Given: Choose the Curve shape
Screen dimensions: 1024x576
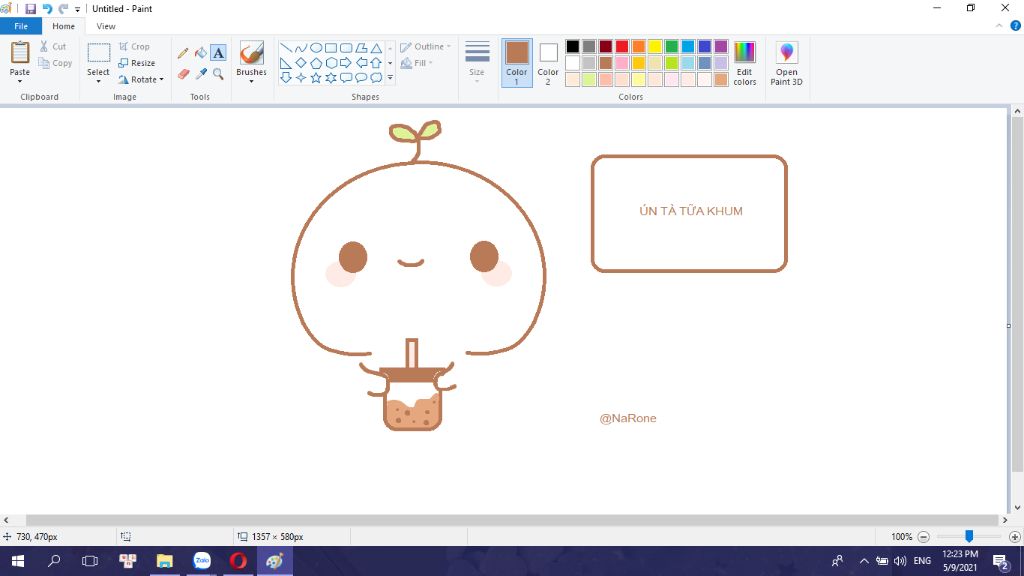Looking at the screenshot, I should click(x=300, y=48).
